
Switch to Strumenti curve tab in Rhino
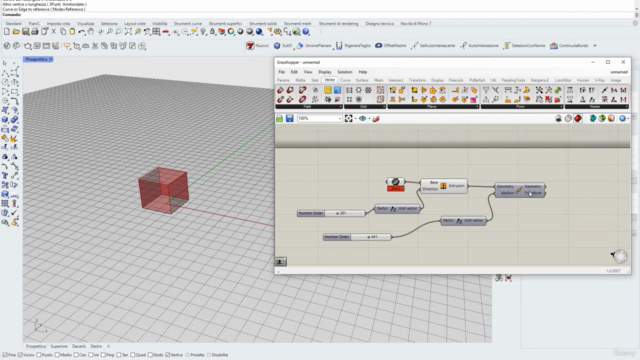[x=188, y=24]
